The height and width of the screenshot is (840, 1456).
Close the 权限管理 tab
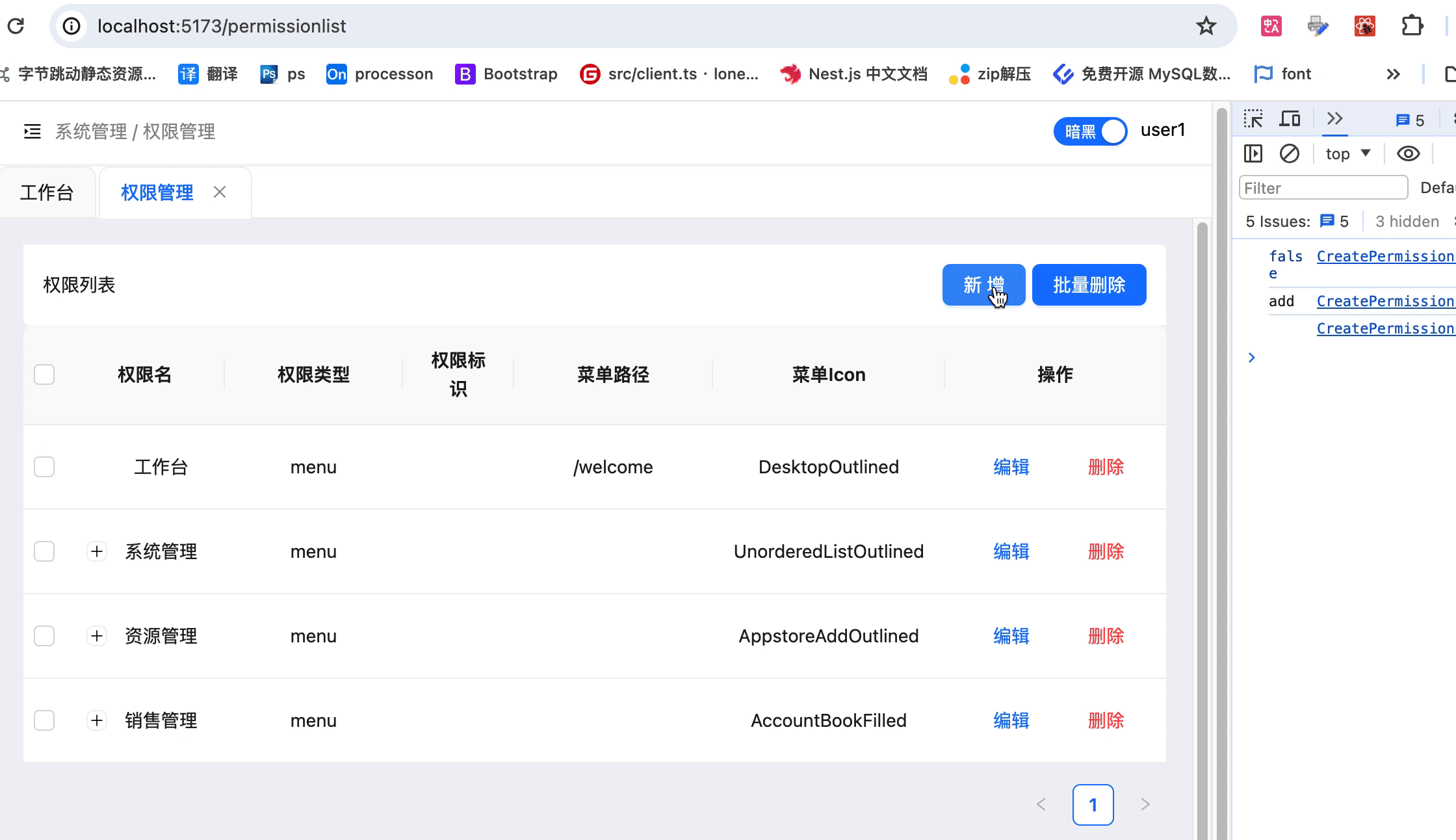[220, 192]
